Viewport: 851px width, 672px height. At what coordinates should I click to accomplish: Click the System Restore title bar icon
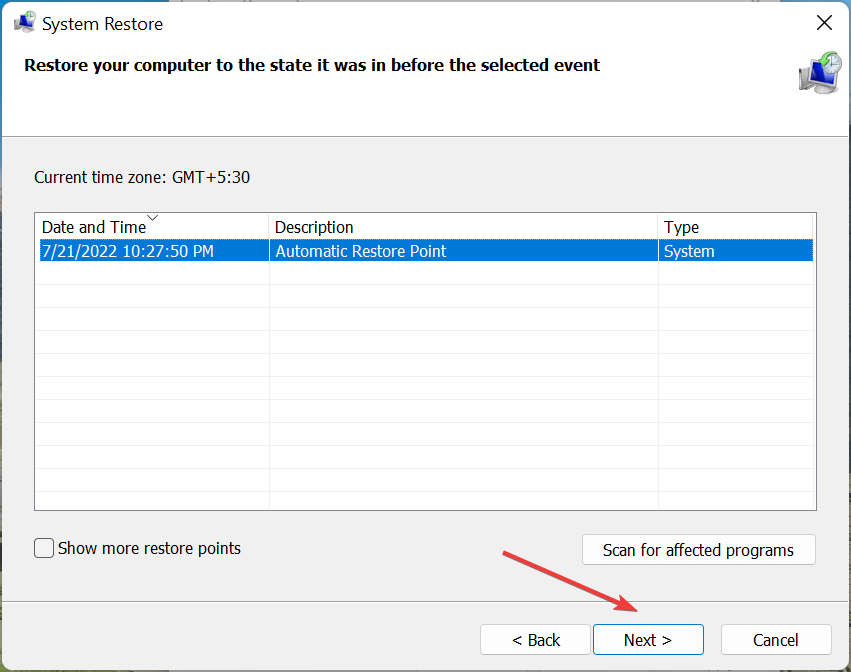click(24, 23)
